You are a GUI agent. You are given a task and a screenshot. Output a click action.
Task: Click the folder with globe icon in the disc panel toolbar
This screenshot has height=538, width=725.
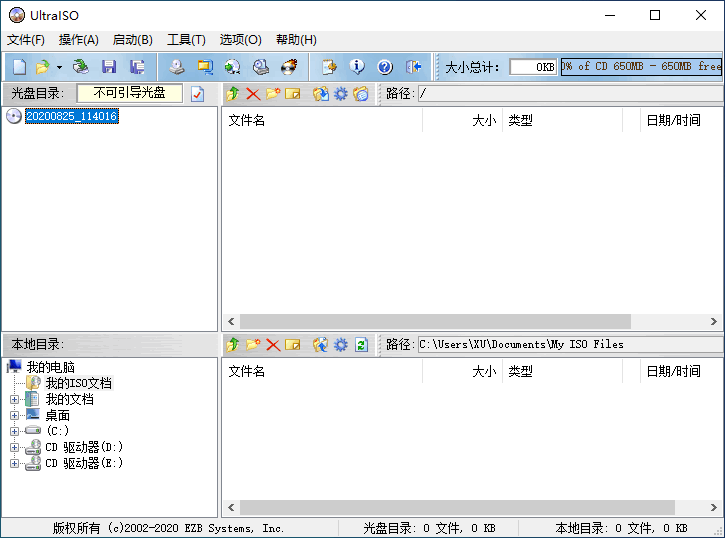(361, 94)
